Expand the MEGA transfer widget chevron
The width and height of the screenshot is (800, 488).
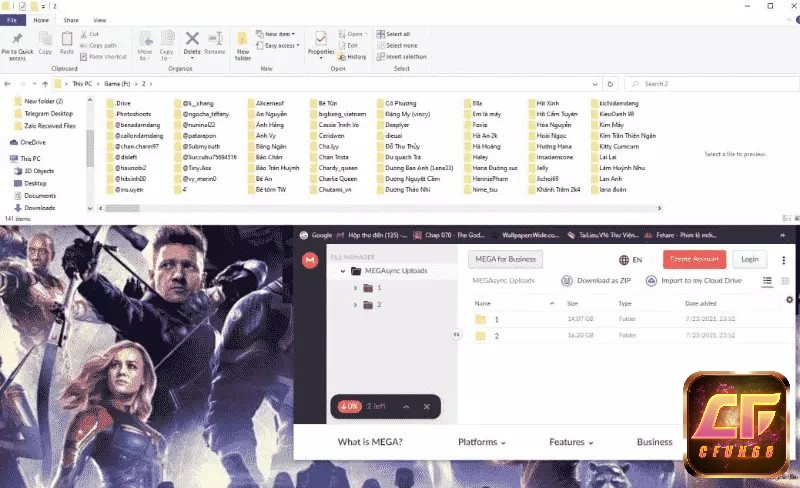click(x=406, y=407)
